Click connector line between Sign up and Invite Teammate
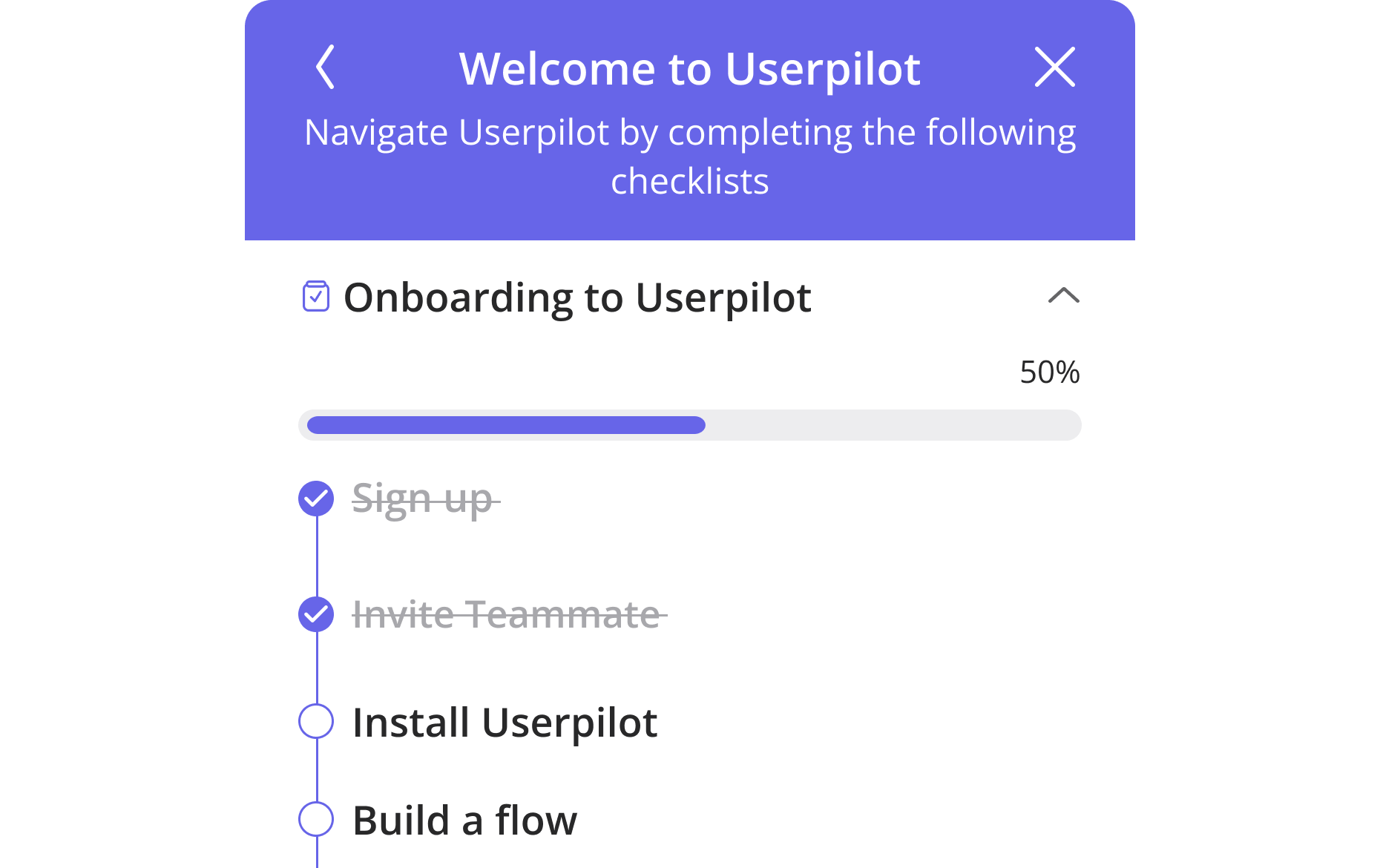The width and height of the screenshot is (1380, 868). click(317, 556)
